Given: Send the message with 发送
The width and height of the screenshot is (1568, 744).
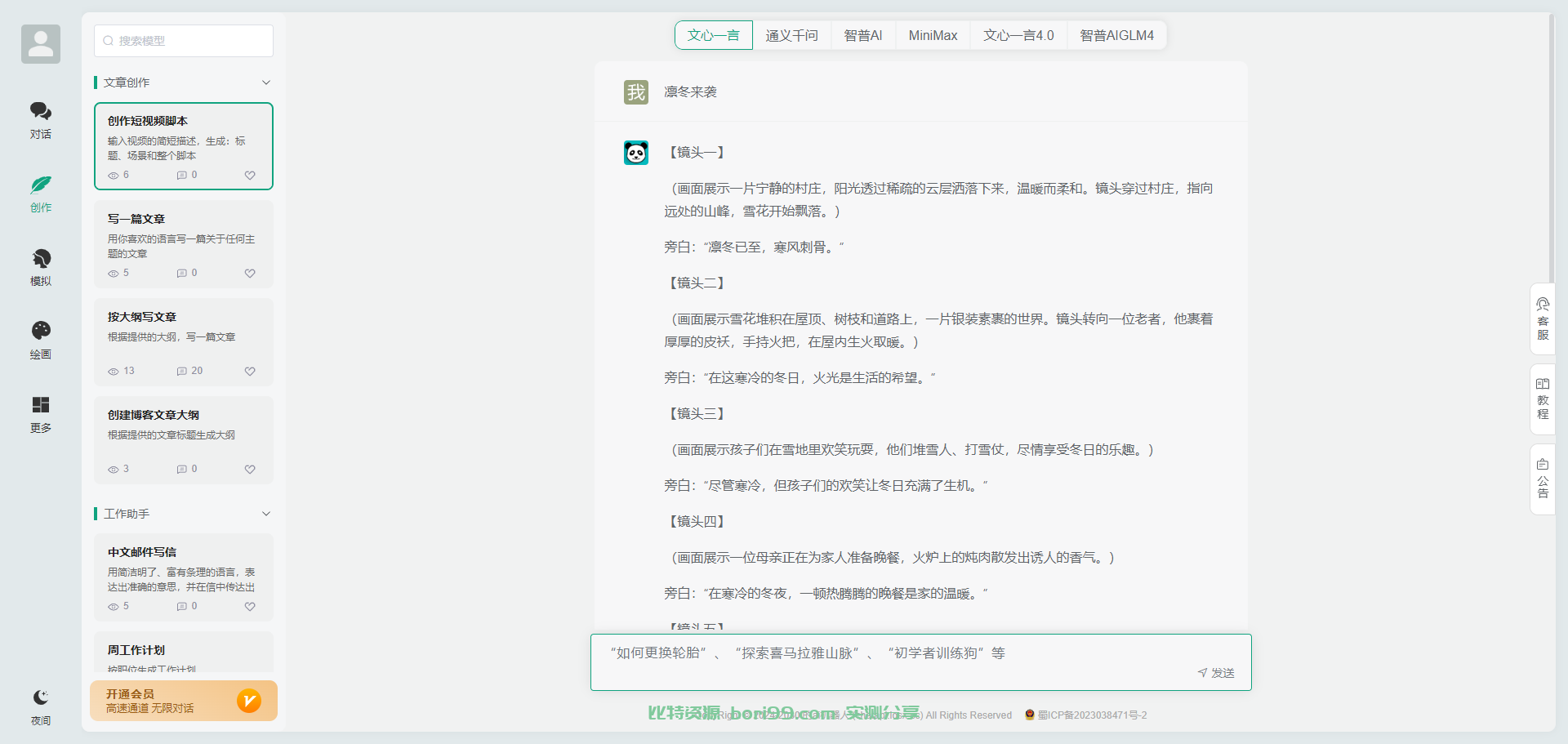Looking at the screenshot, I should click(1216, 673).
